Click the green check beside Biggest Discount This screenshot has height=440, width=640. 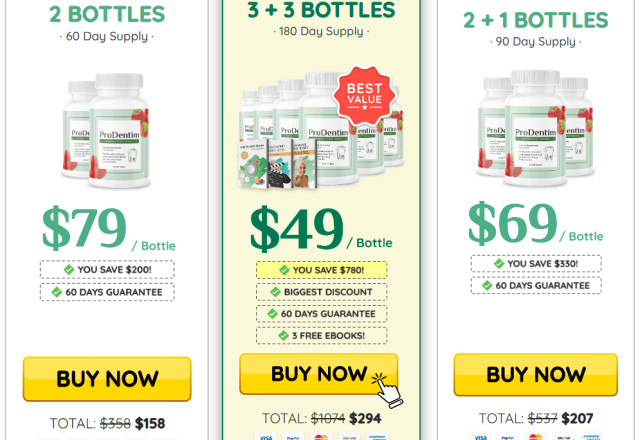(276, 292)
